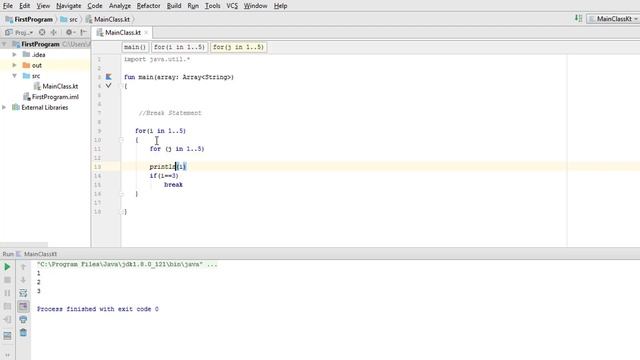Open the Help menu
The image size is (640, 360).
(x=280, y=6)
